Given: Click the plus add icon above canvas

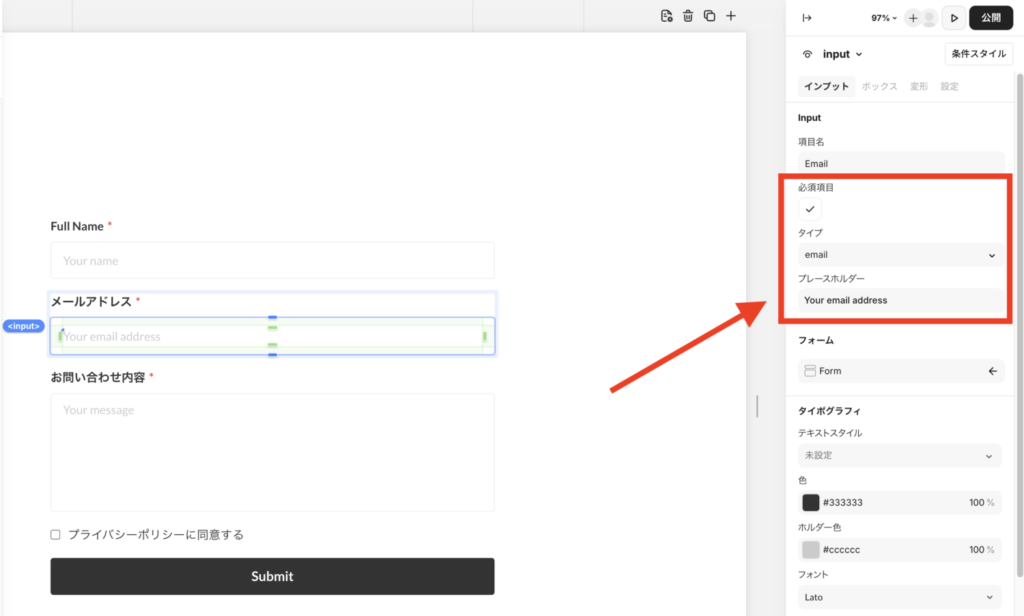Looking at the screenshot, I should point(731,16).
